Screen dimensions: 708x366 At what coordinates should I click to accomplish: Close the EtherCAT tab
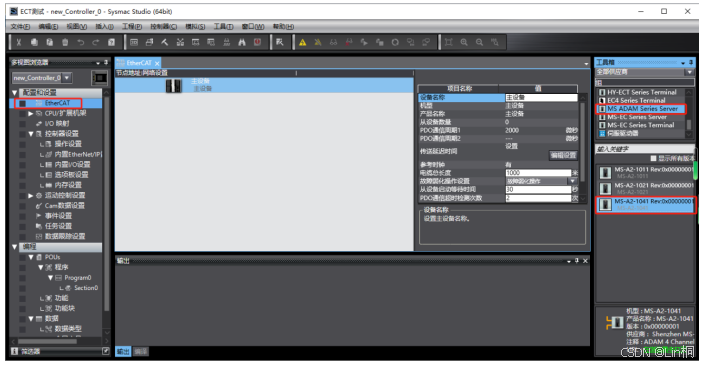coord(157,63)
